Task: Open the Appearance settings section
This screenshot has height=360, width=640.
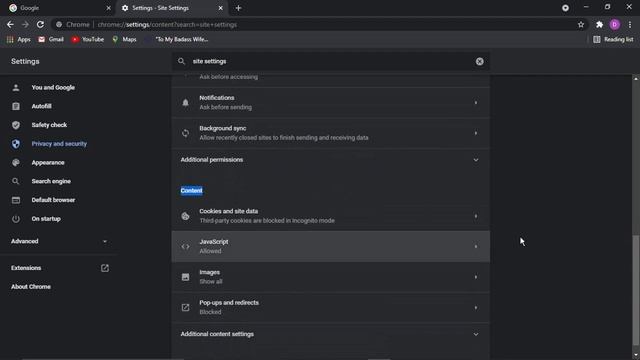Action: coord(48,162)
